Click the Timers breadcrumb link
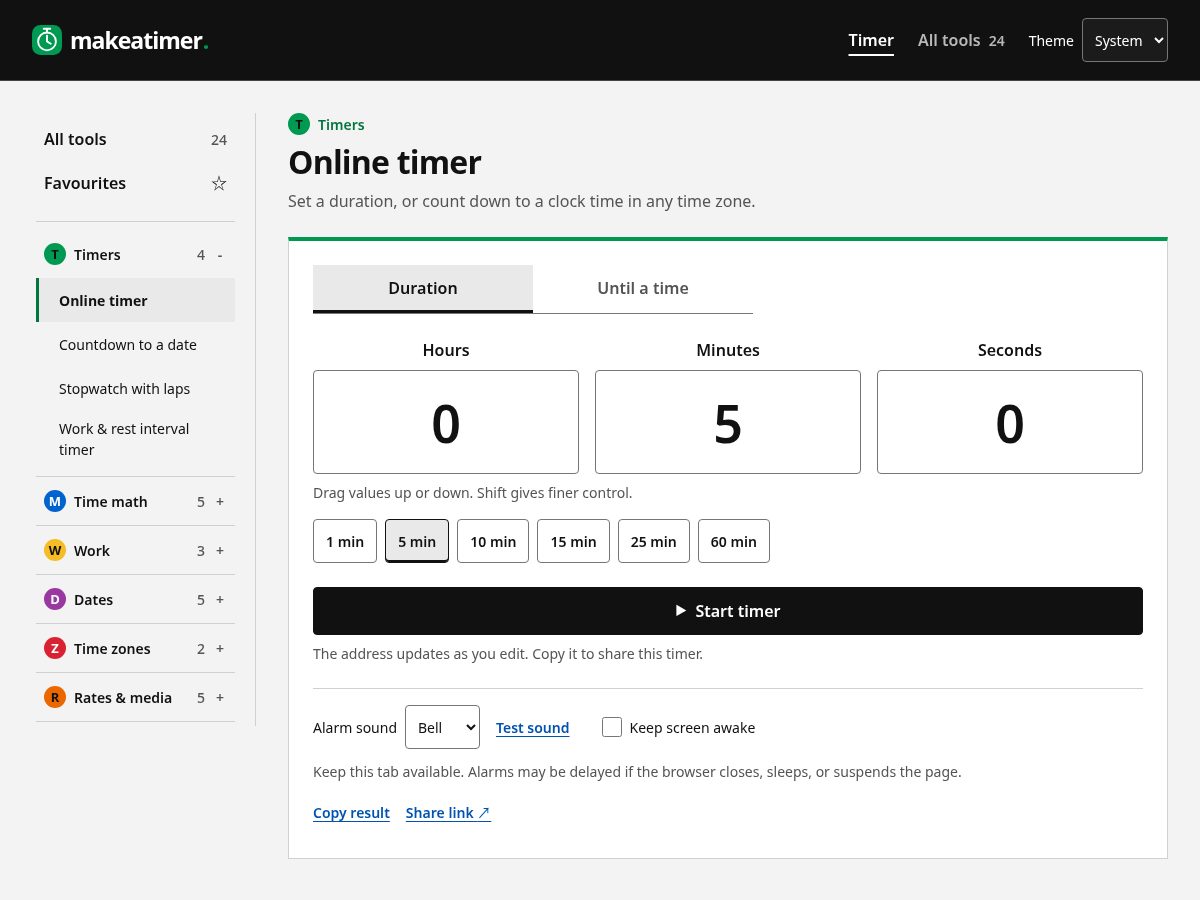The width and height of the screenshot is (1200, 900). pyautogui.click(x=341, y=124)
